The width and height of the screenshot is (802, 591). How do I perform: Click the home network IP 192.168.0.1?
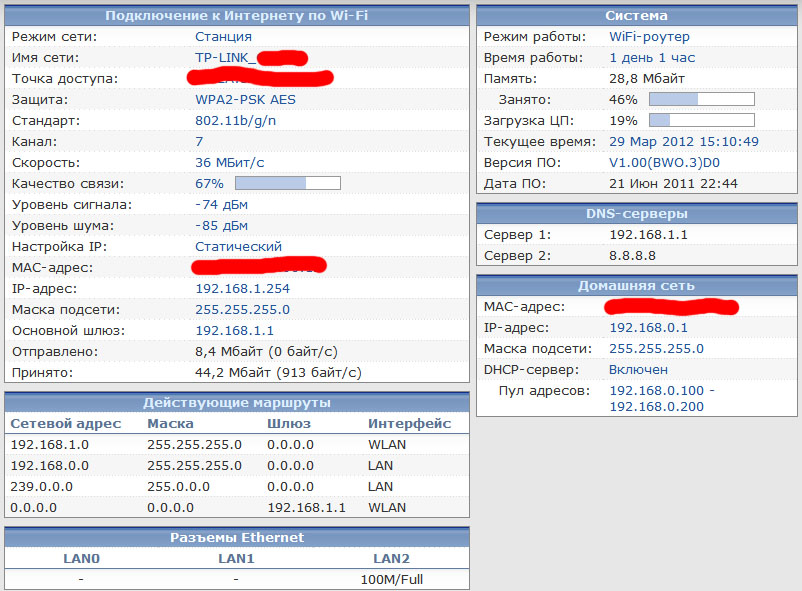(x=648, y=328)
